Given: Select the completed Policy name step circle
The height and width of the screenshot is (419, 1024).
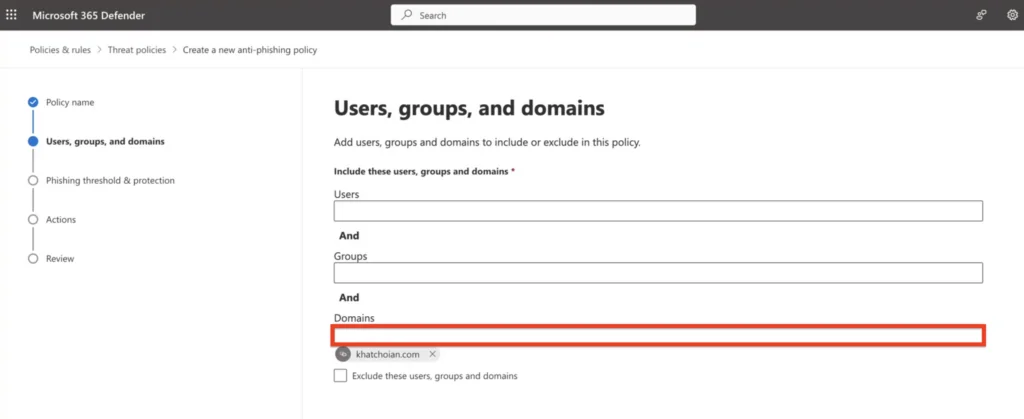Looking at the screenshot, I should pyautogui.click(x=33, y=102).
